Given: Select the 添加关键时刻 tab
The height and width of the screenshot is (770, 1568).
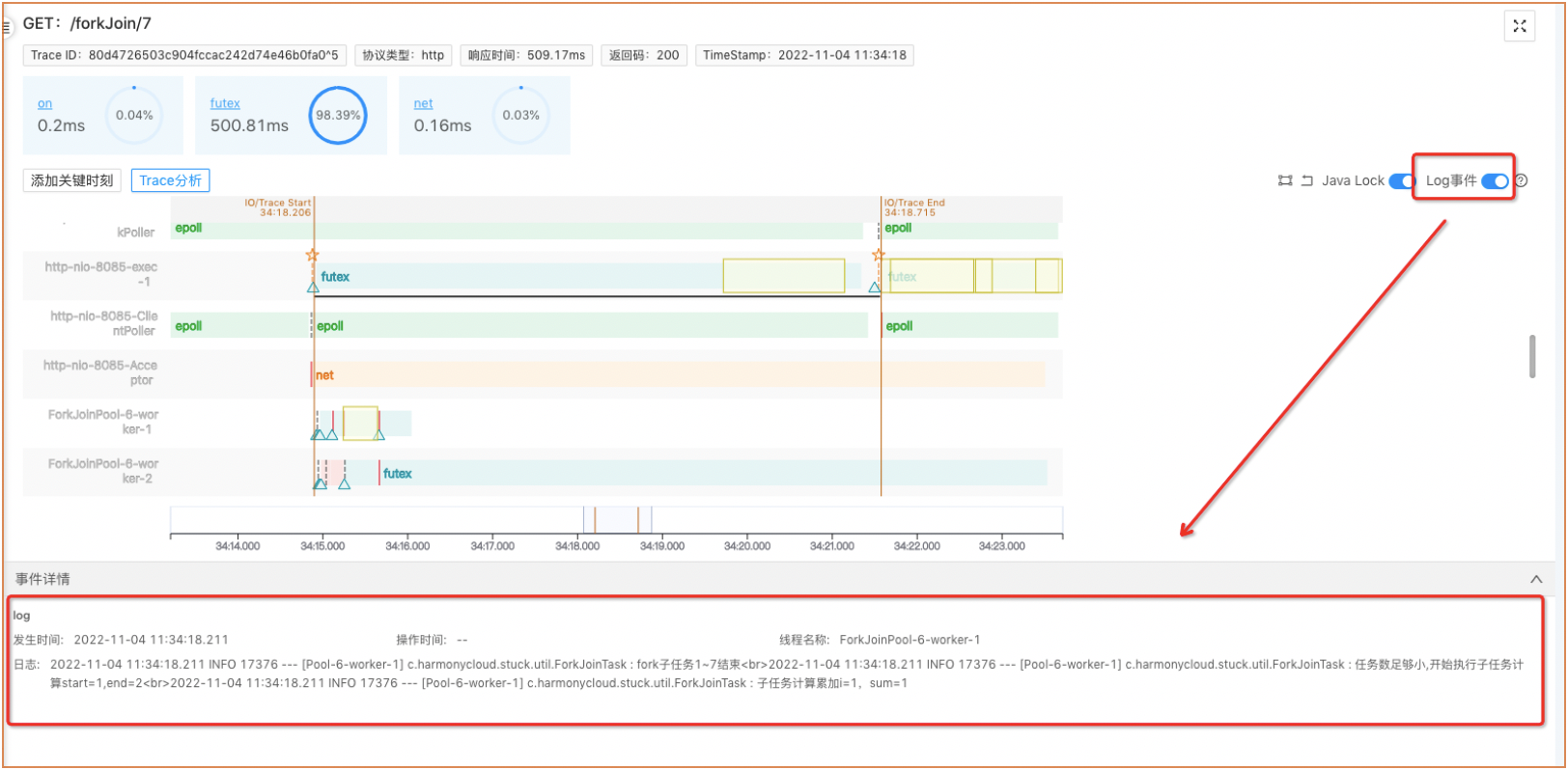Looking at the screenshot, I should pyautogui.click(x=71, y=180).
